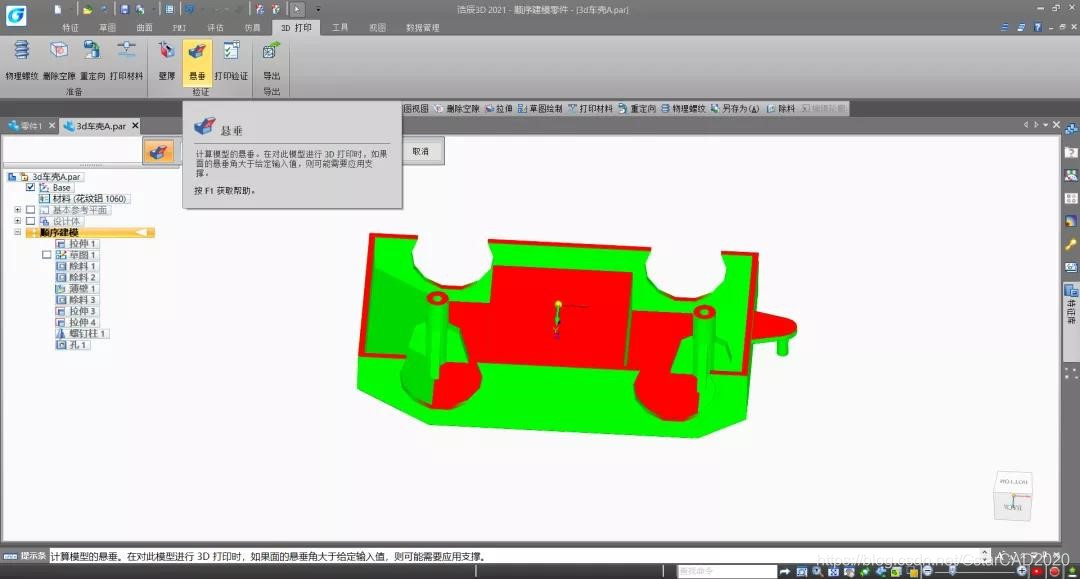This screenshot has width=1080, height=579.
Task: Enable the 草图 1 sketch checkbox
Action: tap(46, 255)
